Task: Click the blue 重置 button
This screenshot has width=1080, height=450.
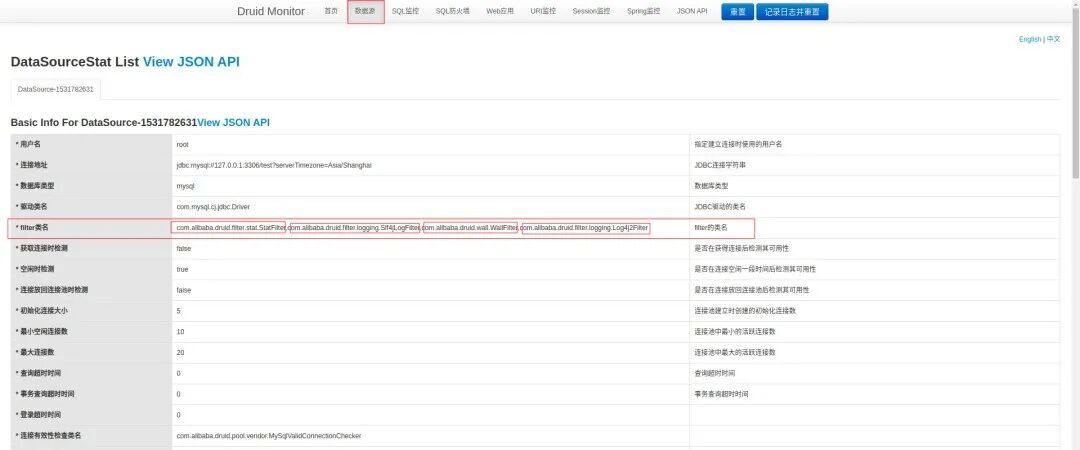Action: (x=737, y=12)
